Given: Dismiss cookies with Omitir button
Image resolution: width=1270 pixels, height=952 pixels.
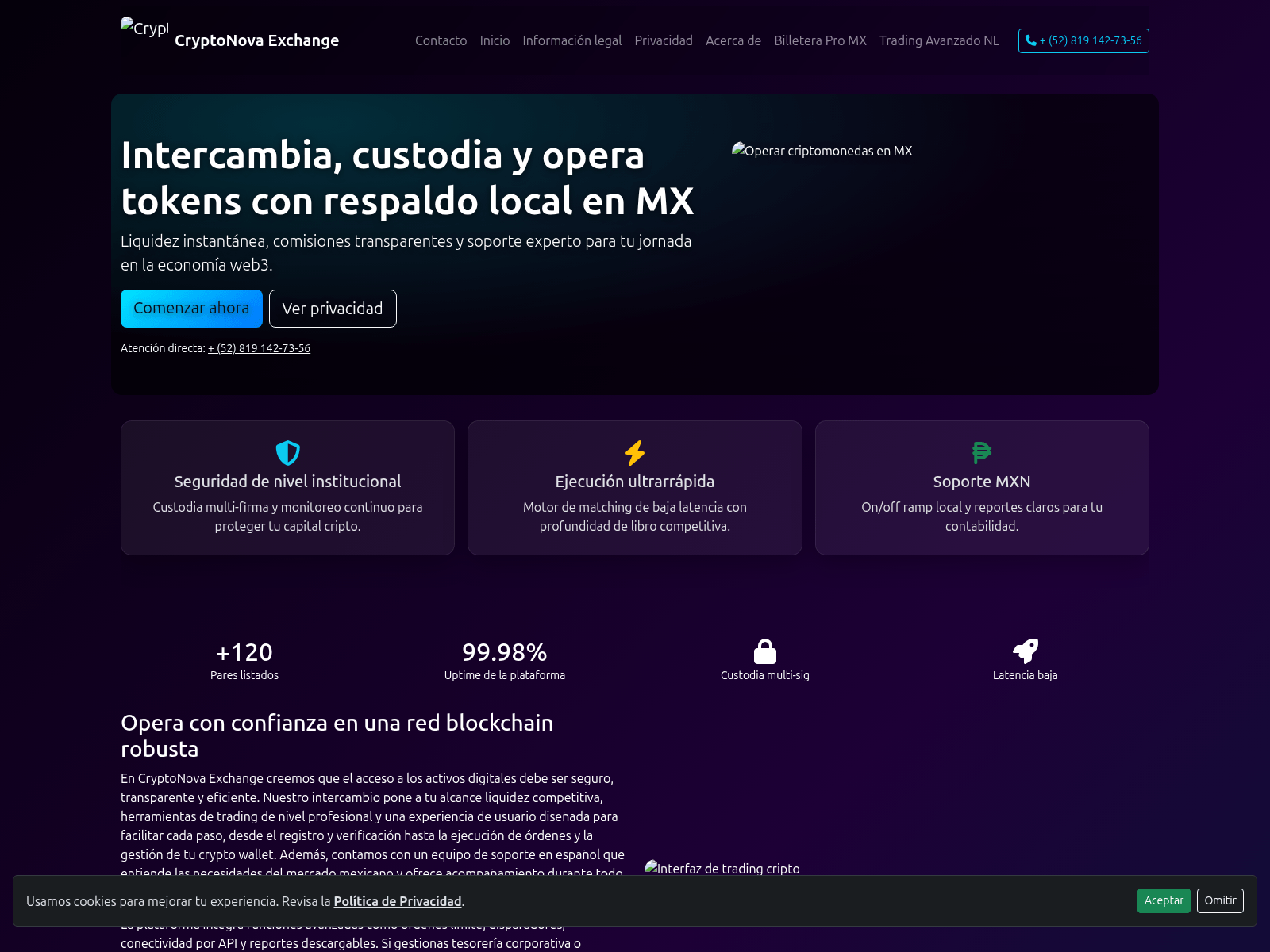Looking at the screenshot, I should pos(1220,900).
